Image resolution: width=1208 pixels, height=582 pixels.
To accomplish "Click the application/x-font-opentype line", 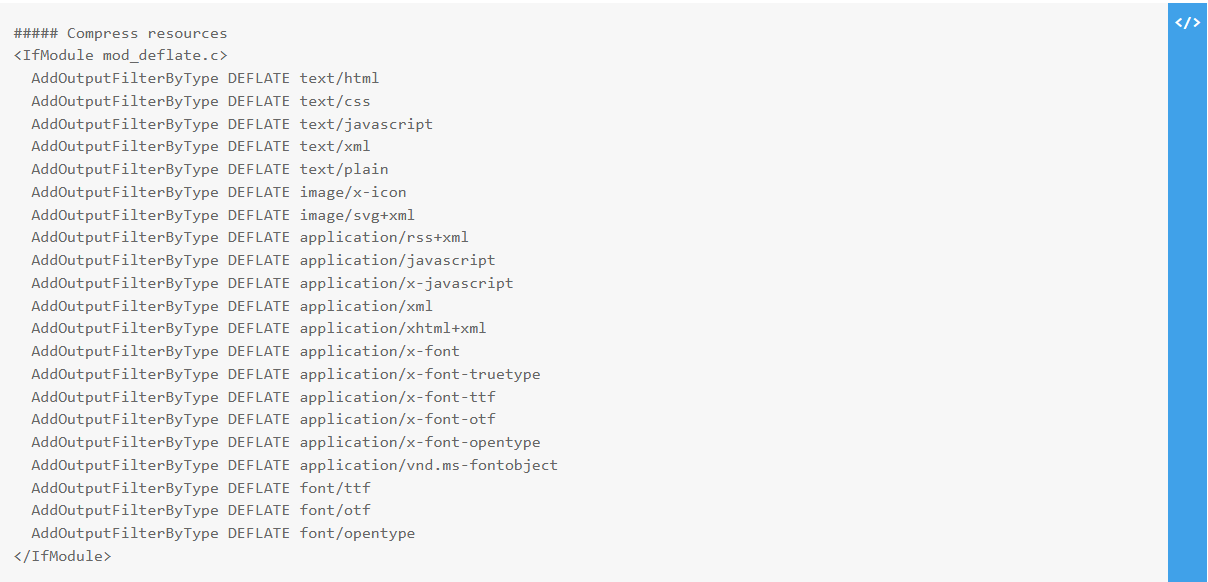I will (286, 442).
